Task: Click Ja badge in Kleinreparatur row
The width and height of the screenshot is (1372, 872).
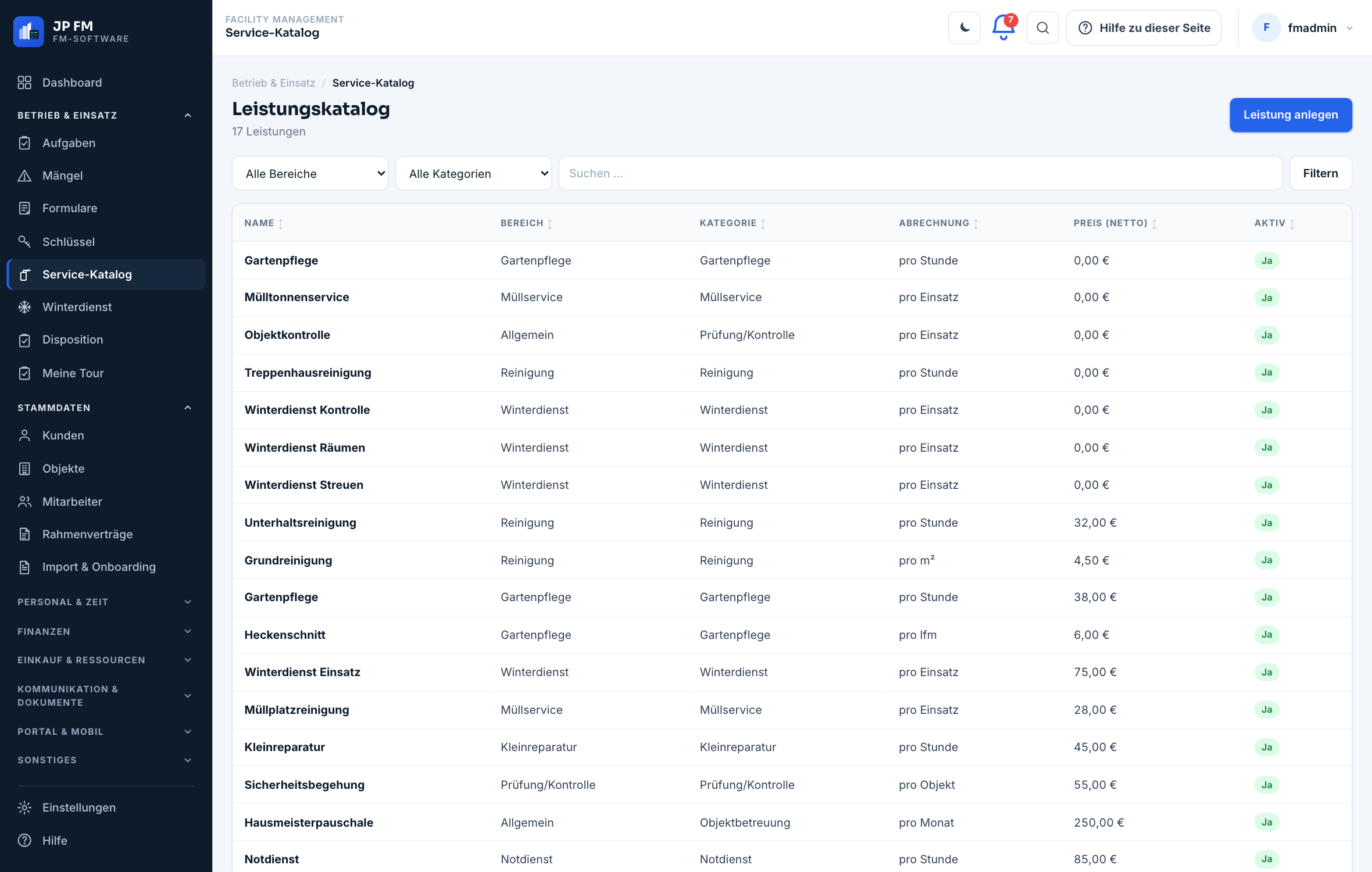Action: coord(1267,747)
